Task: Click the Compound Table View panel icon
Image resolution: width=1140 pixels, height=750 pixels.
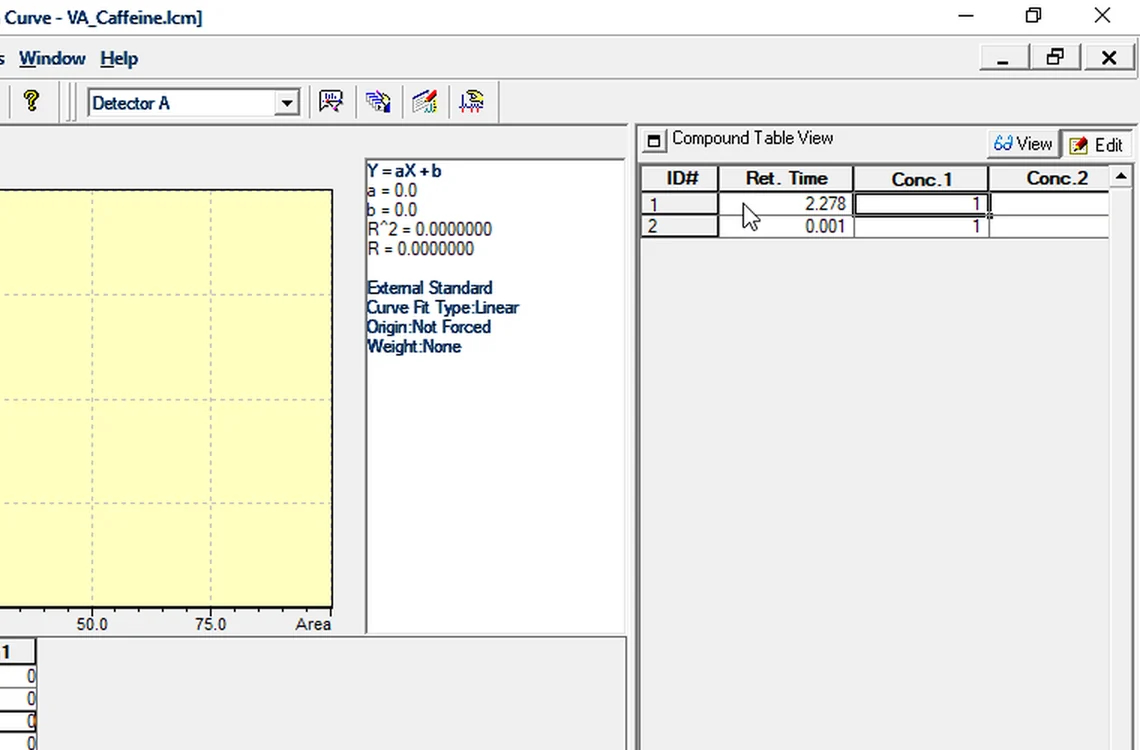Action: tap(654, 141)
